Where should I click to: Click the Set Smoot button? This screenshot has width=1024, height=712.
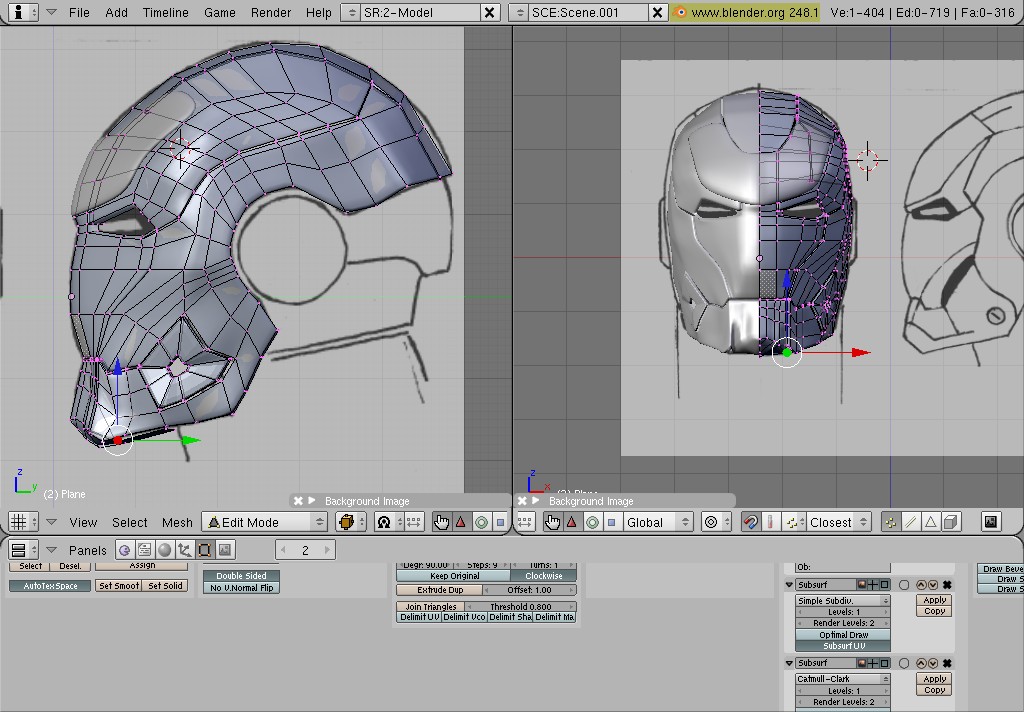tap(118, 585)
